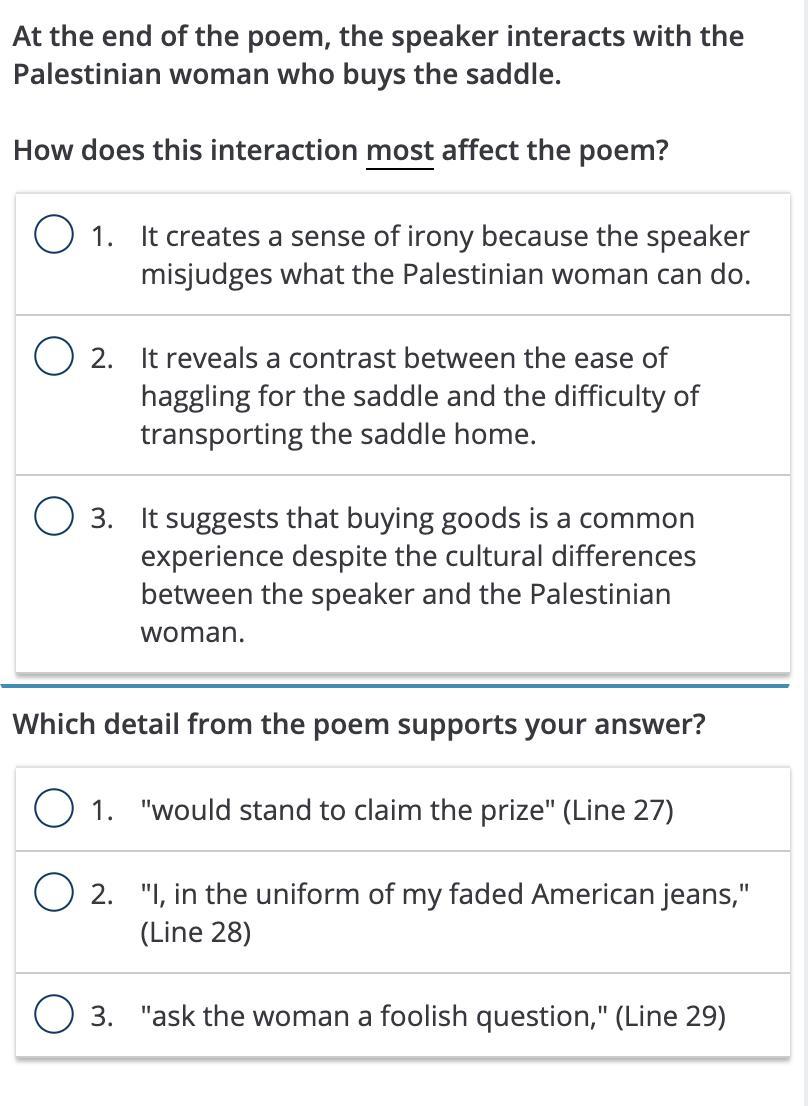
Task: Click the underlined word "most" in the question
Action: point(399,151)
